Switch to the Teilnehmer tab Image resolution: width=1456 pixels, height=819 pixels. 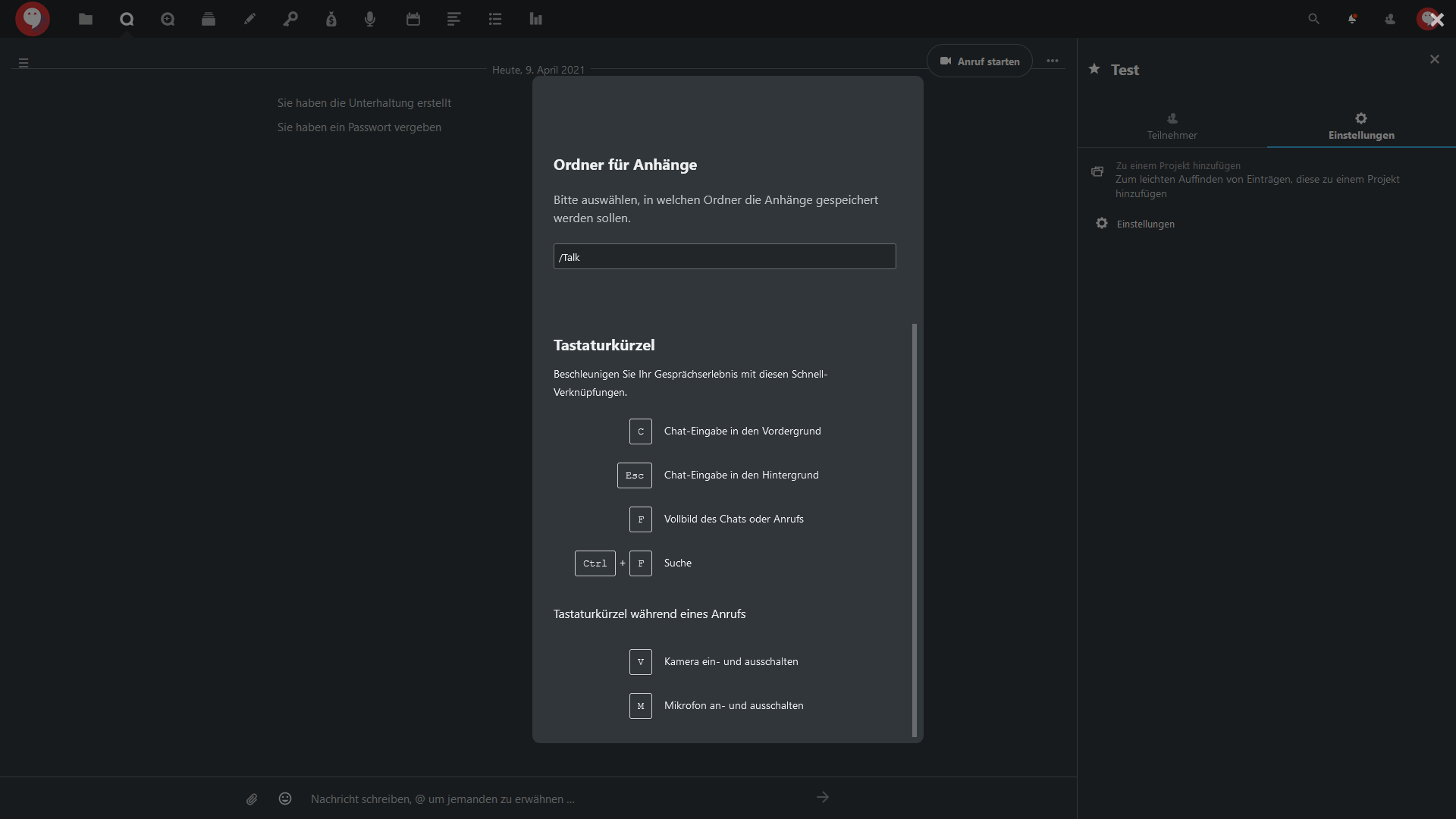pos(1172,126)
